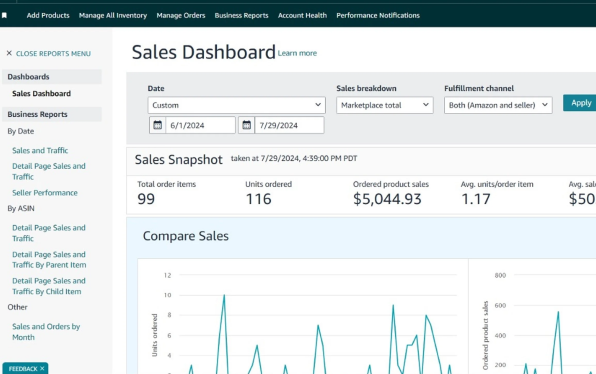Open the end date calendar icon
This screenshot has height=374, width=596.
246,125
